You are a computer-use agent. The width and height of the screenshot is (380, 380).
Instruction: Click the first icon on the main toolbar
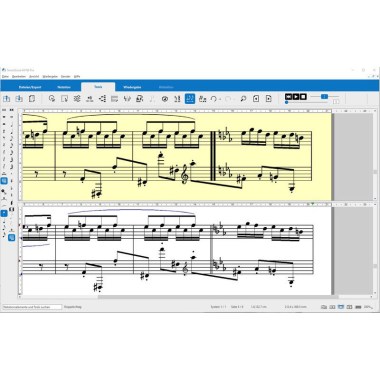pyautogui.click(x=6, y=99)
